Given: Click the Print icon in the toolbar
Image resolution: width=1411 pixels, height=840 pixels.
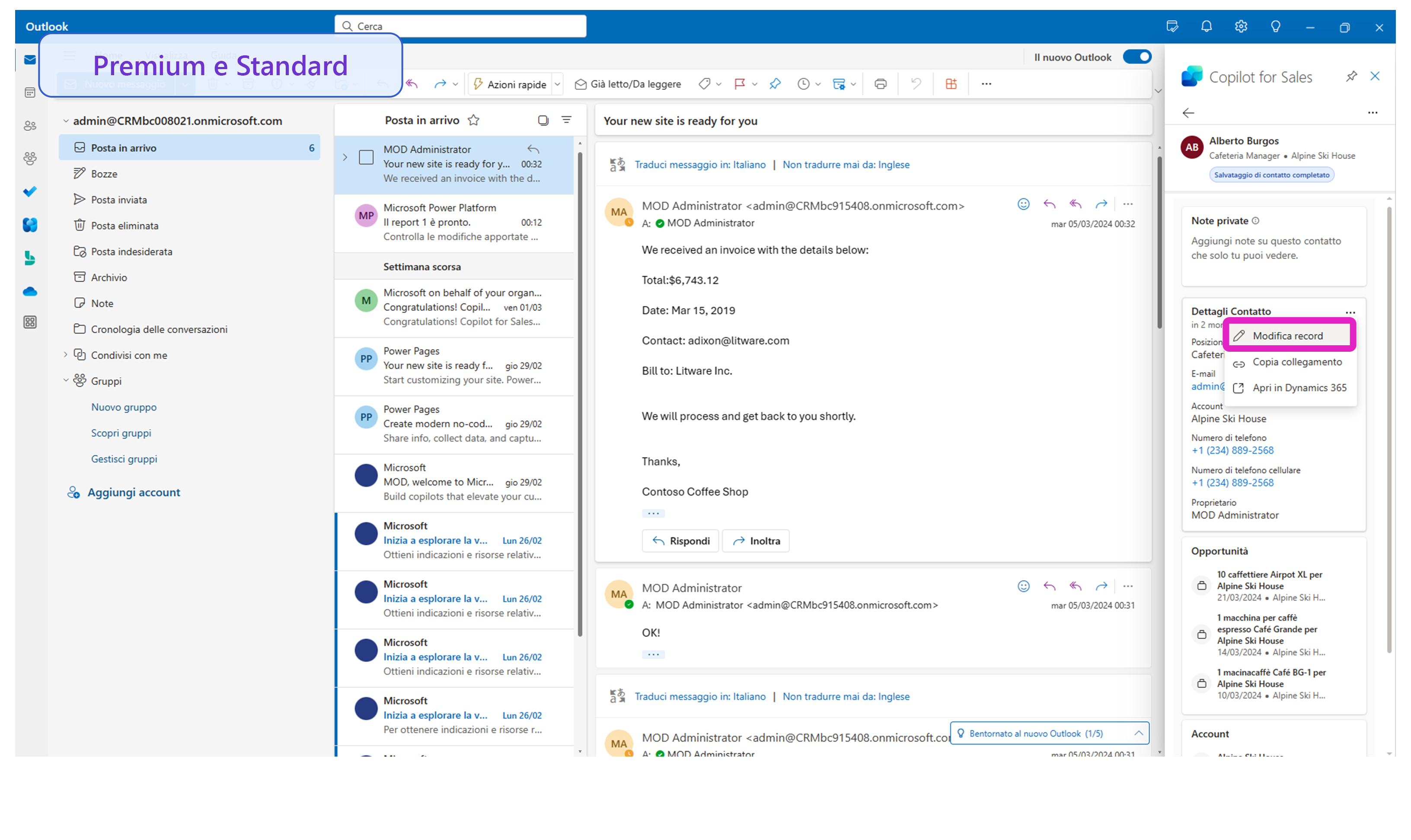Looking at the screenshot, I should click(x=881, y=83).
